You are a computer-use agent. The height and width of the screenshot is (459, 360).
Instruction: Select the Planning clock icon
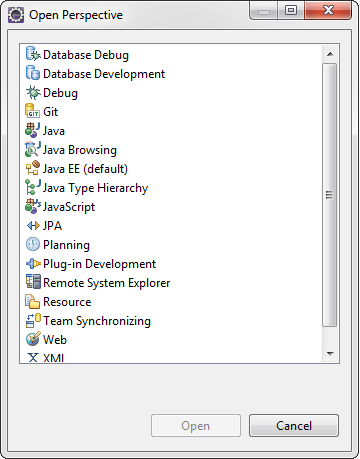pyautogui.click(x=33, y=245)
